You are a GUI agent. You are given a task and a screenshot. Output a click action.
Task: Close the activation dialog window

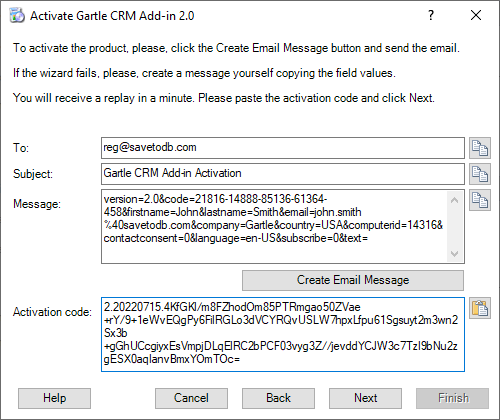point(476,15)
